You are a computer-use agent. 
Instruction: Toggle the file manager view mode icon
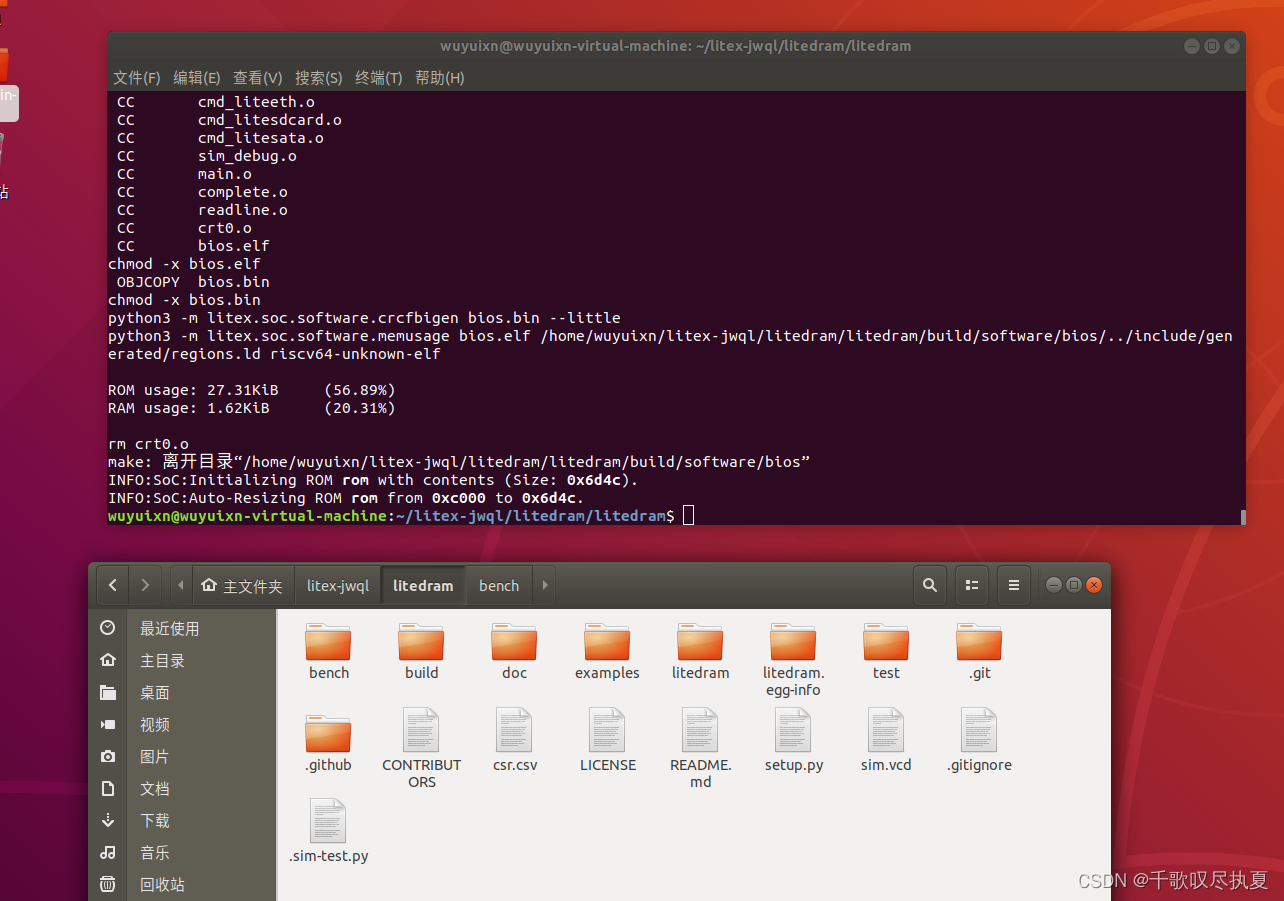pos(971,585)
